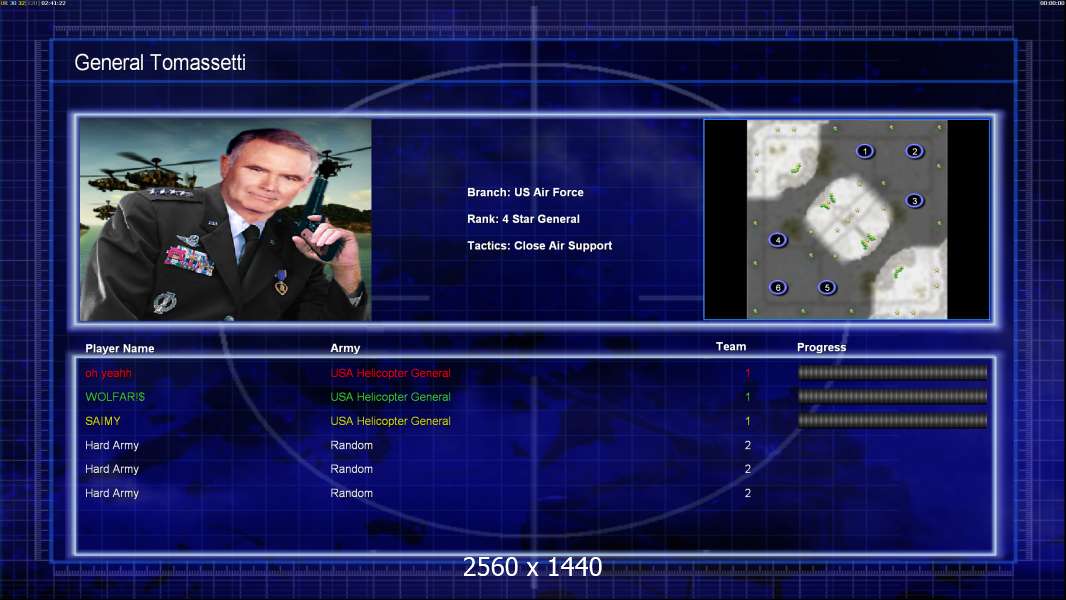Click the progress bar for WOLFAR!S
Screen dimensions: 1066x600
pyautogui.click(x=892, y=397)
